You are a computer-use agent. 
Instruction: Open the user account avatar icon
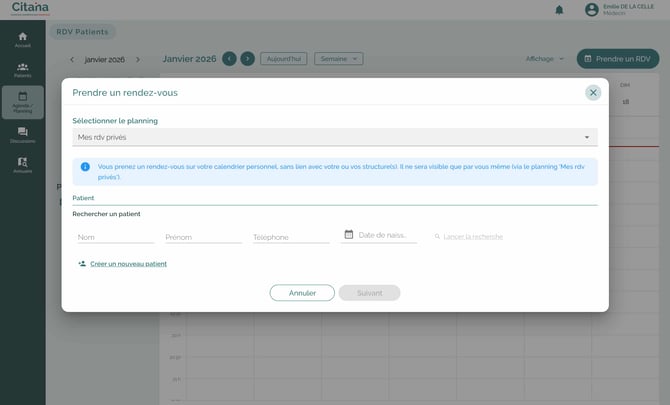[591, 9]
